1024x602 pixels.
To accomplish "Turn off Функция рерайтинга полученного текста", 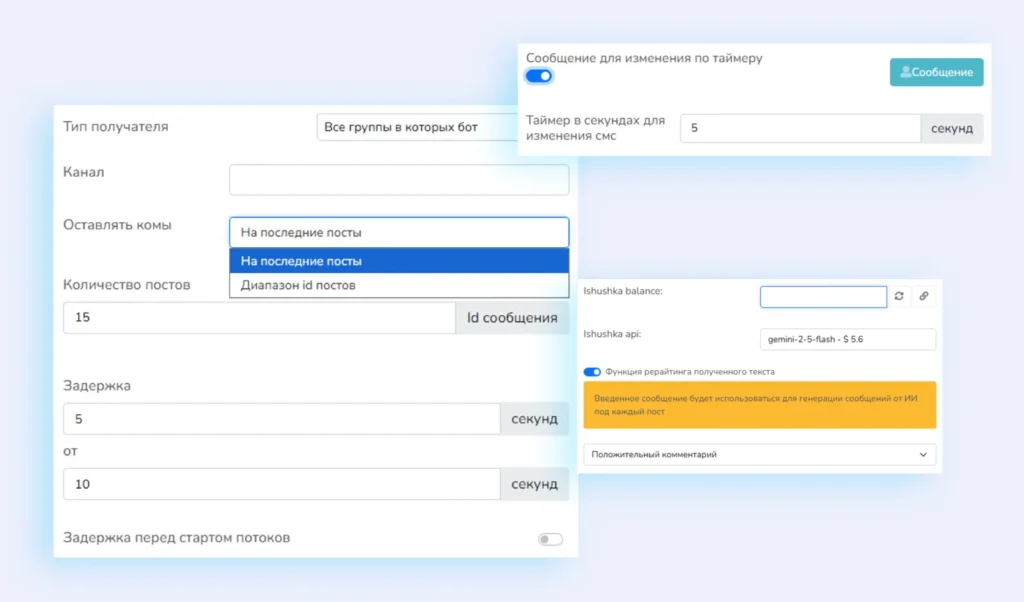I will [591, 371].
